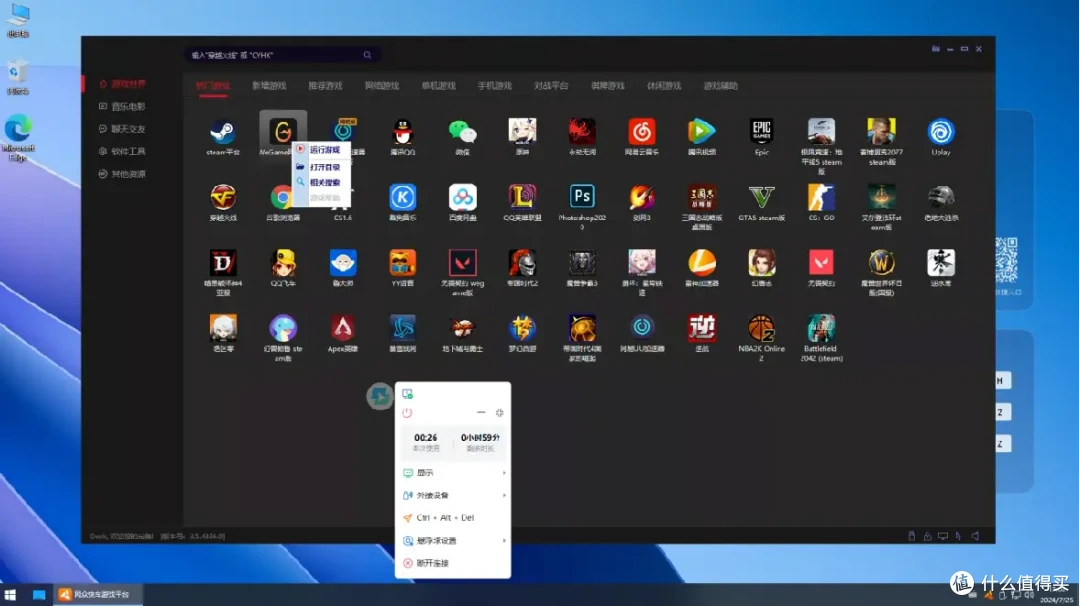Open the Tencent QQ penguin icon
This screenshot has height=606, width=1080.
pos(402,132)
